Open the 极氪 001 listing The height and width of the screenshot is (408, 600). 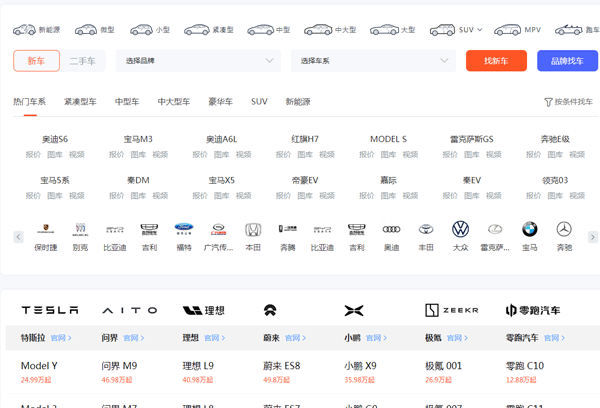point(443,366)
